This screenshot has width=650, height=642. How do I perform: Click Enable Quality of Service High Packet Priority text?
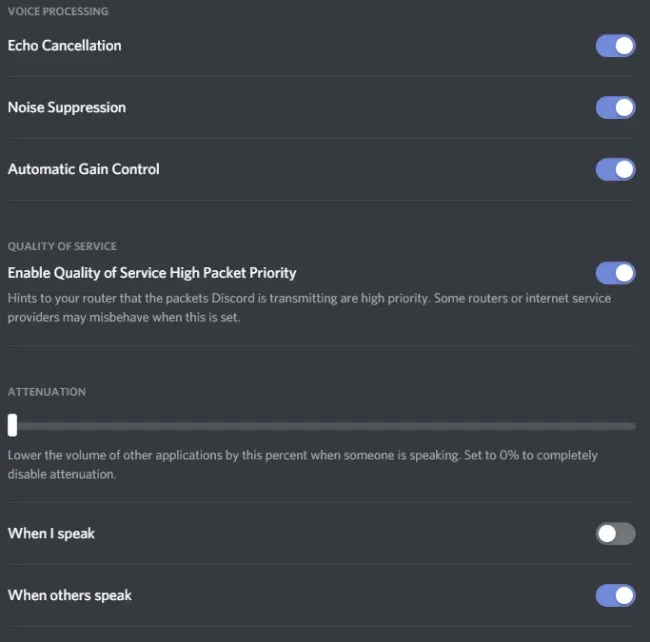point(152,273)
